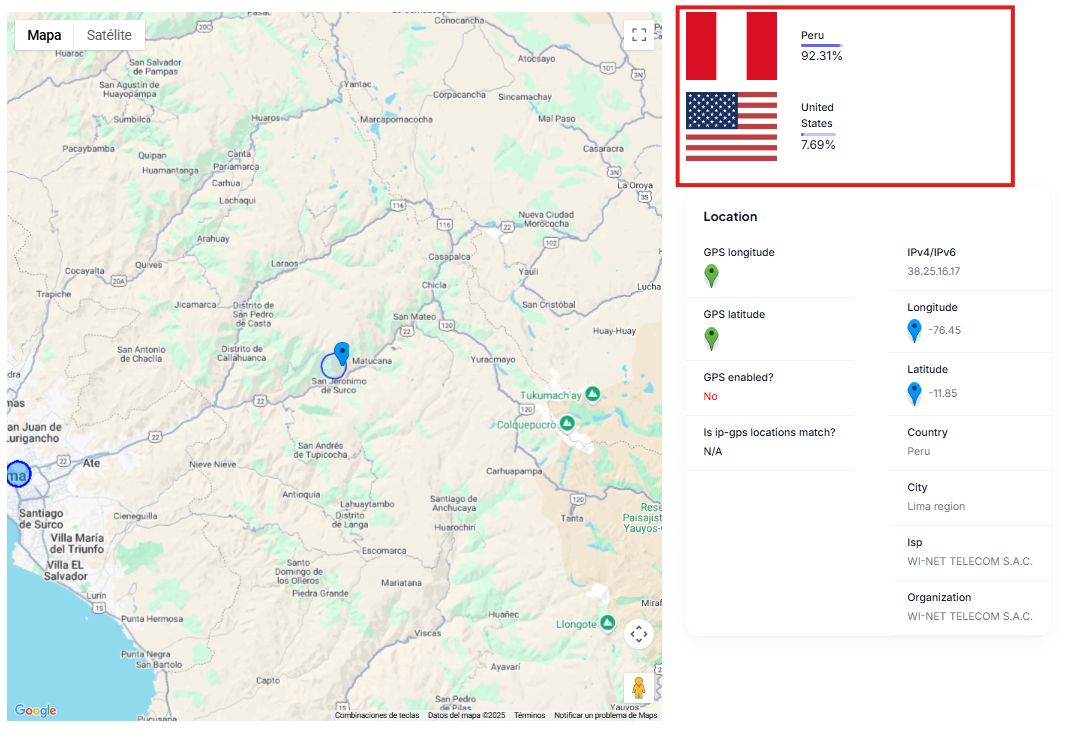Click the Isp value WI-NET TELECOM S.A.C.

[x=969, y=561]
